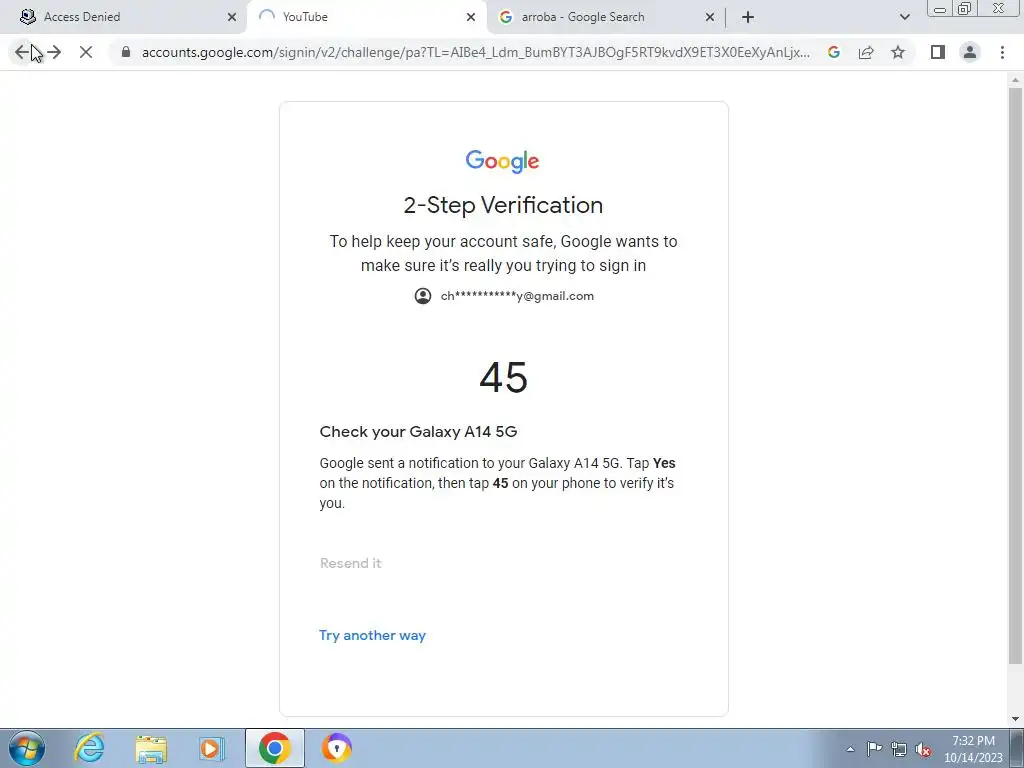Go back to the previous page
The height and width of the screenshot is (768, 1024).
(22, 52)
